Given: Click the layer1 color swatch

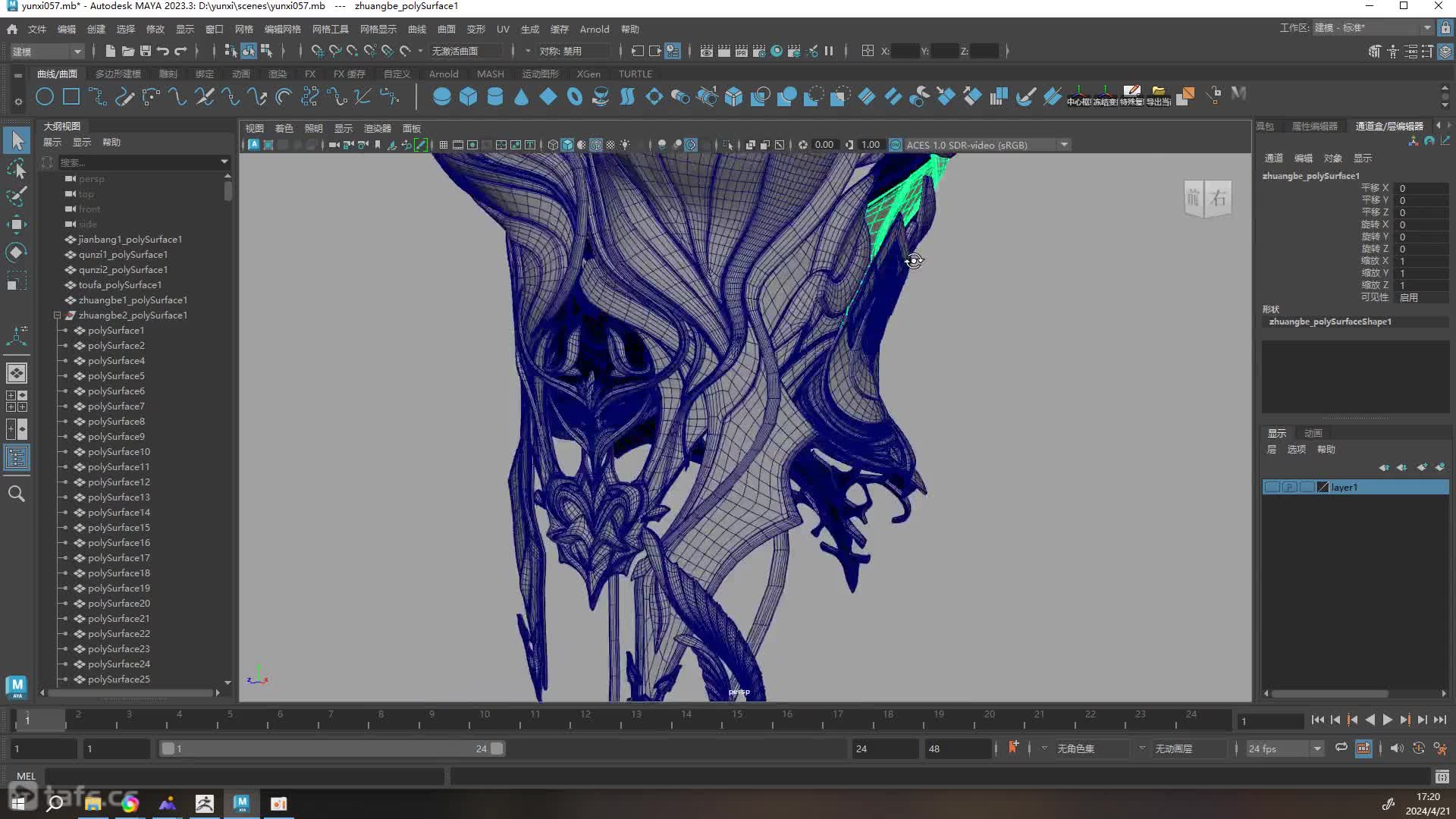Looking at the screenshot, I should point(1323,487).
